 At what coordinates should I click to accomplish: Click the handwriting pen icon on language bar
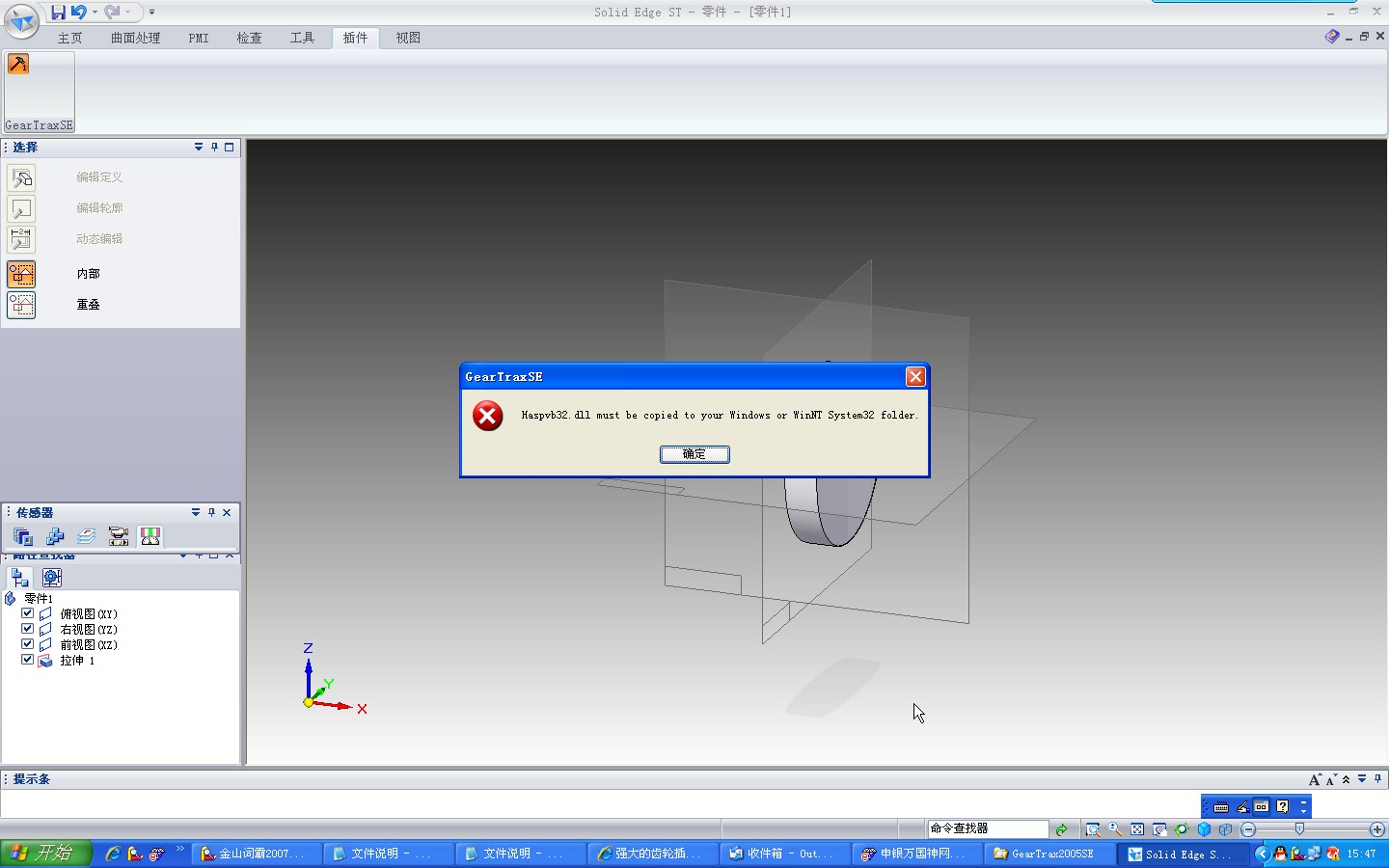click(x=1241, y=806)
